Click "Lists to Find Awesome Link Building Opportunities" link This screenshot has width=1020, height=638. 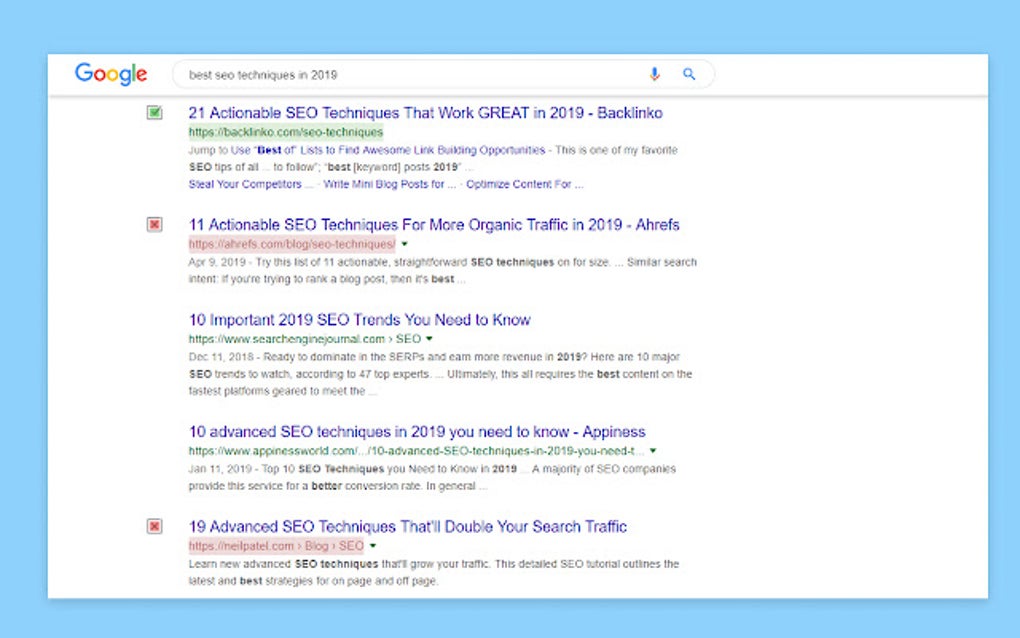[x=423, y=150]
